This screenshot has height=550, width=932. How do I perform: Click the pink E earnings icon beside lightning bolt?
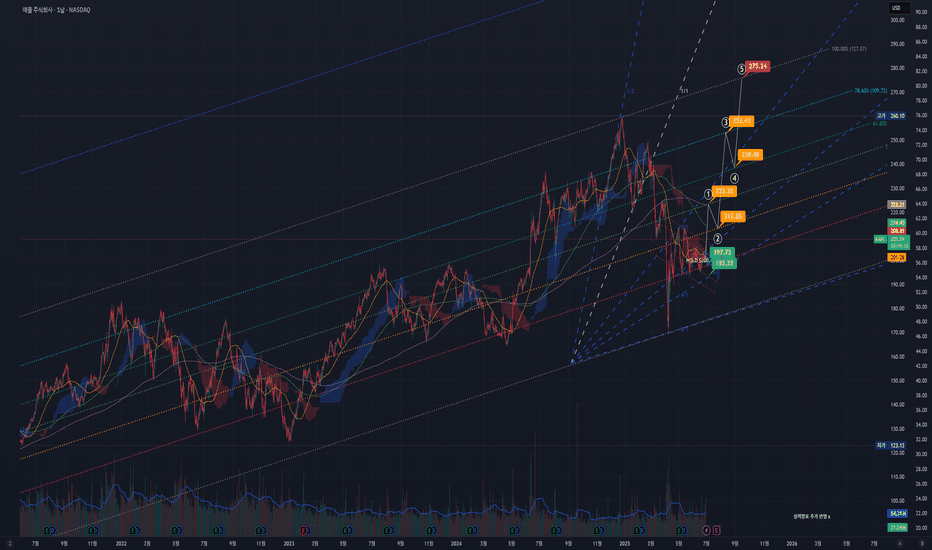pos(716,530)
